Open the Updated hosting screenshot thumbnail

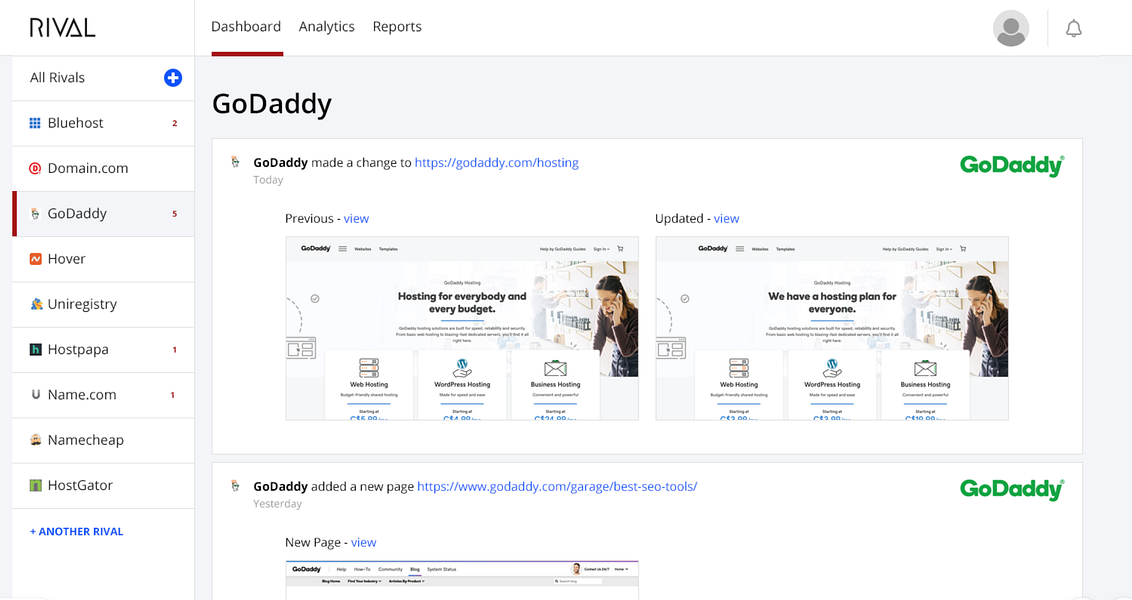pos(832,329)
